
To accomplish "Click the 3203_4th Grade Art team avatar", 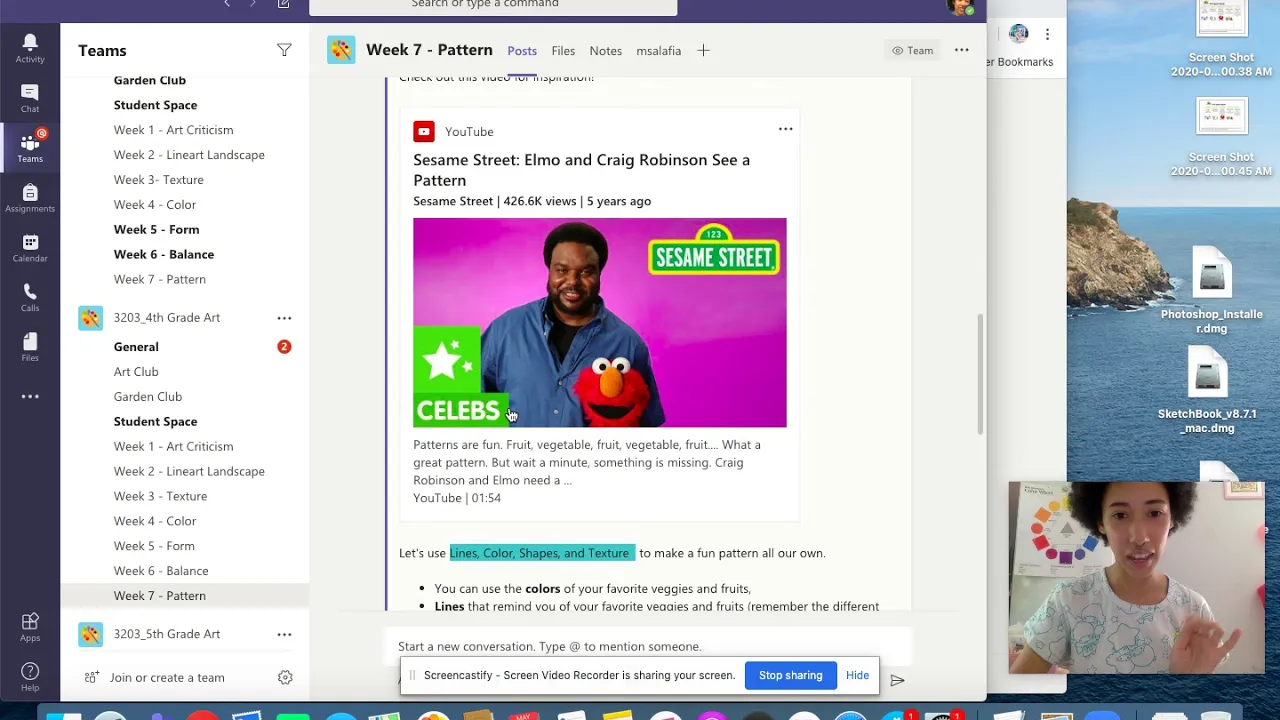I will tap(91, 318).
